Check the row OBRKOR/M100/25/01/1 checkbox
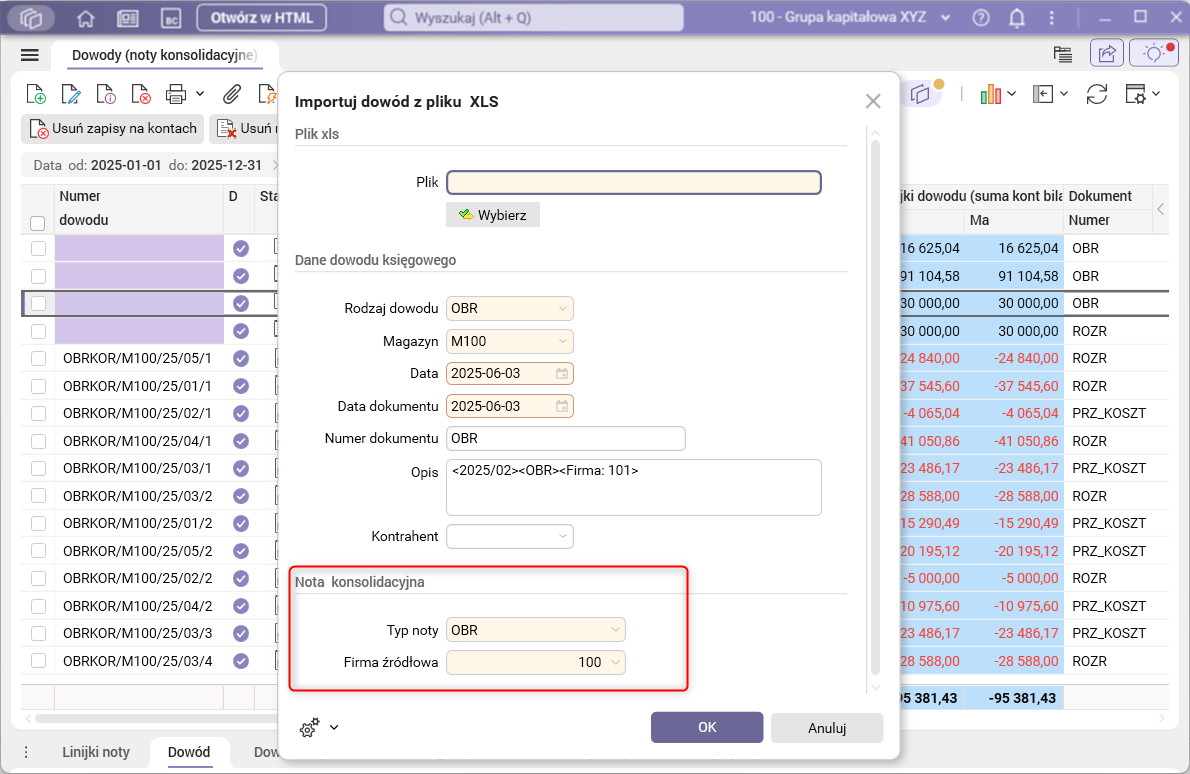 [38, 386]
